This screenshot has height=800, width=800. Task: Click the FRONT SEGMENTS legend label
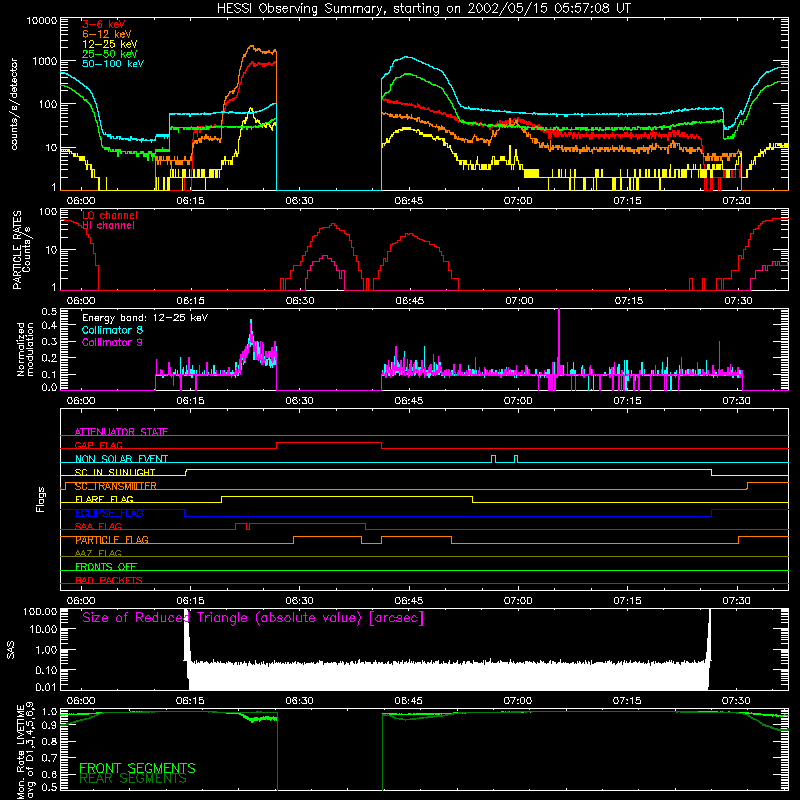137,768
